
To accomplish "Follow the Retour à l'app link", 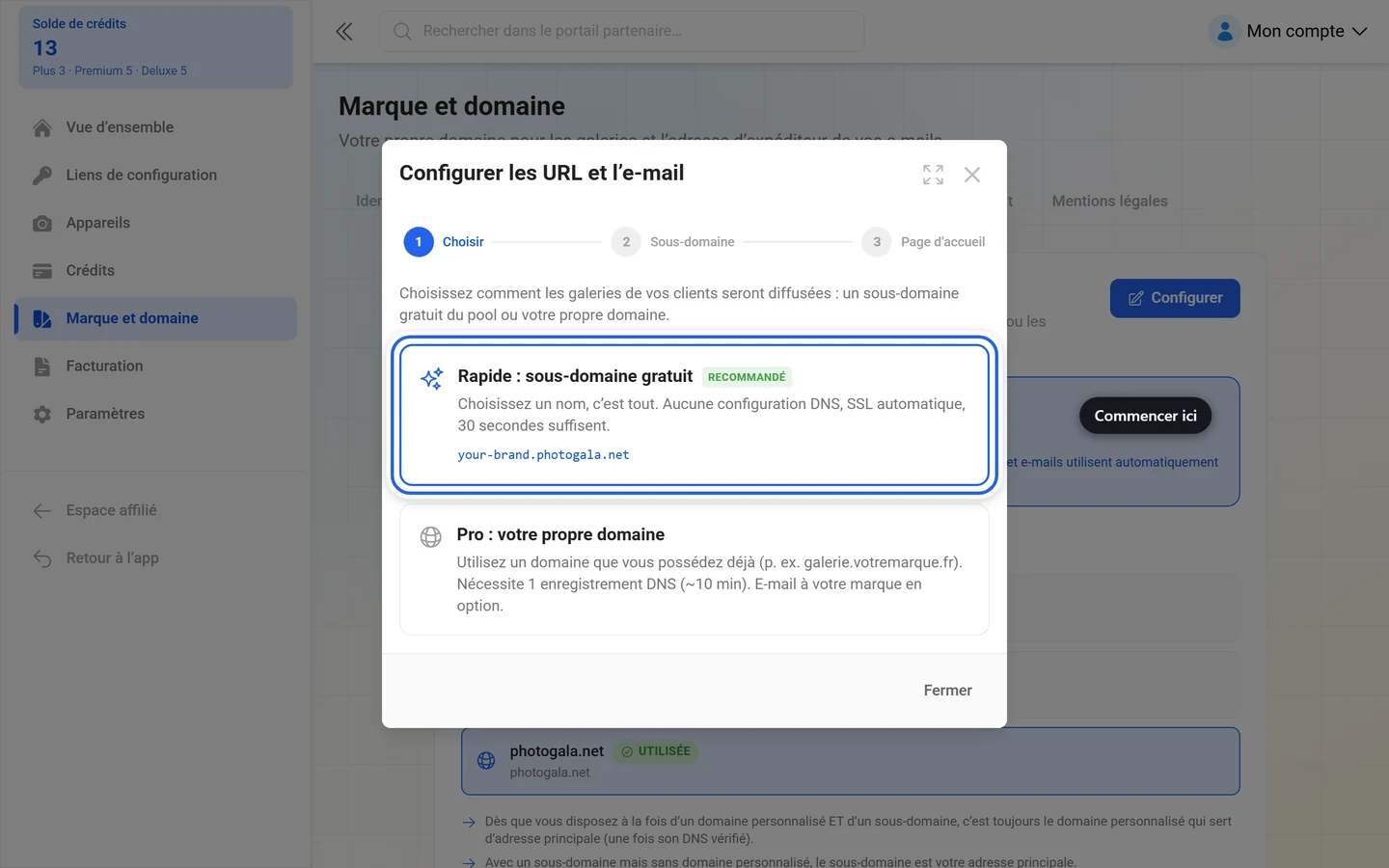I will pos(112,558).
